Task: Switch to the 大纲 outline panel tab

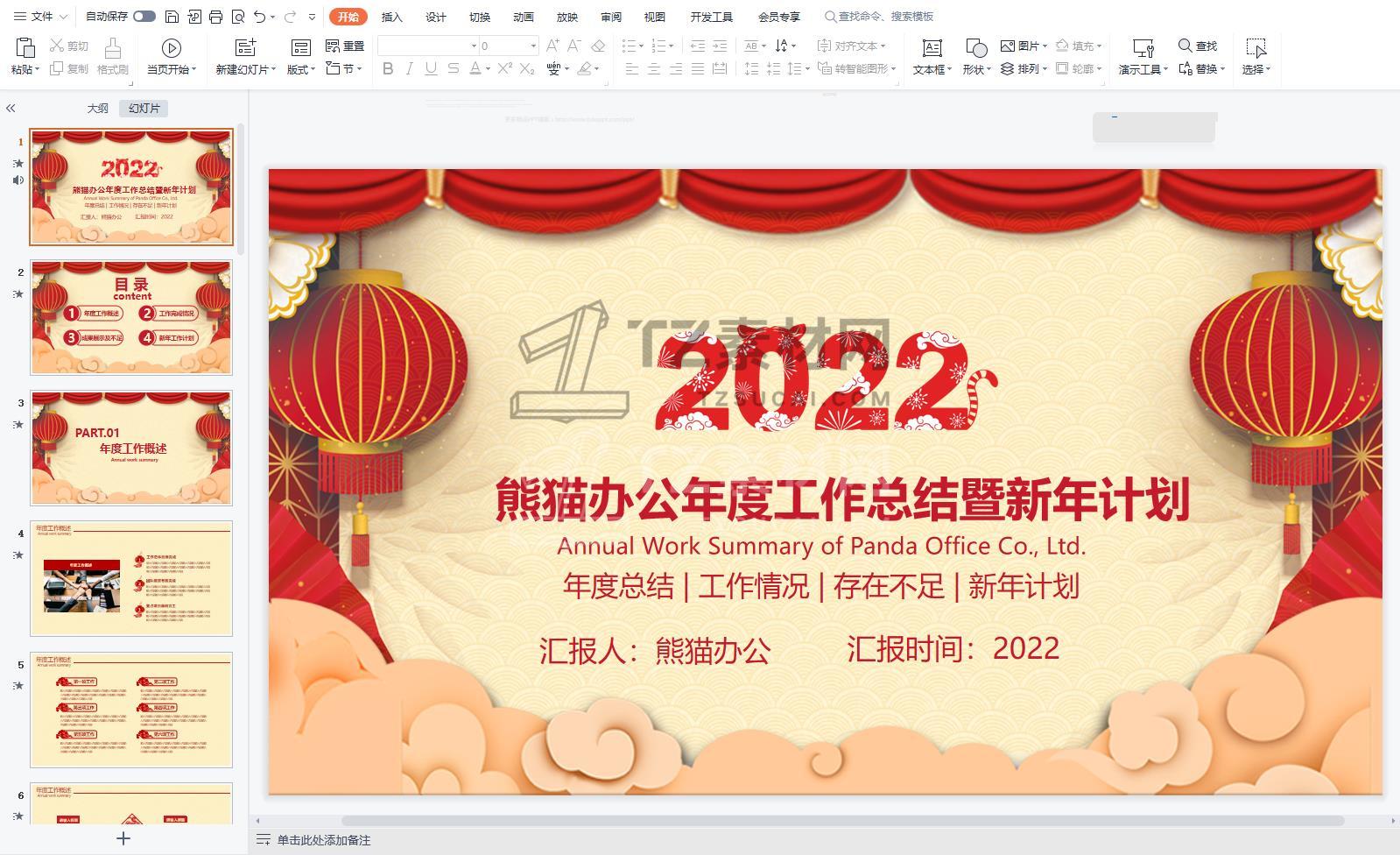Action: (x=98, y=109)
